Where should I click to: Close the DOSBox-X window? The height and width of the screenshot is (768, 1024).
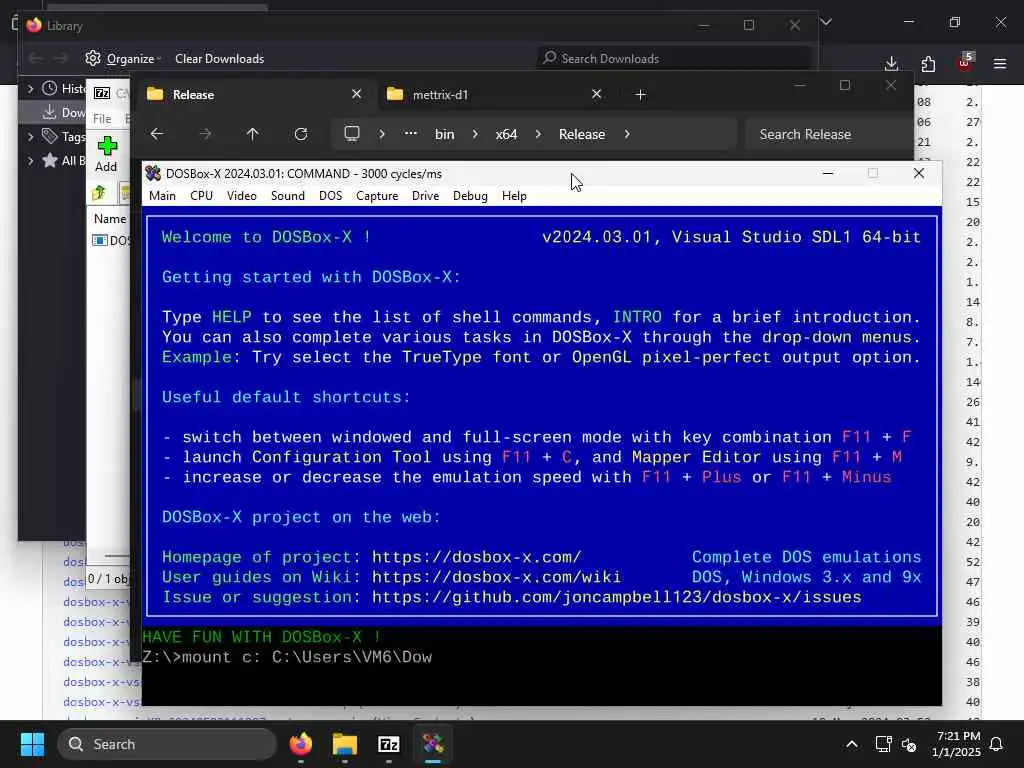coord(919,173)
